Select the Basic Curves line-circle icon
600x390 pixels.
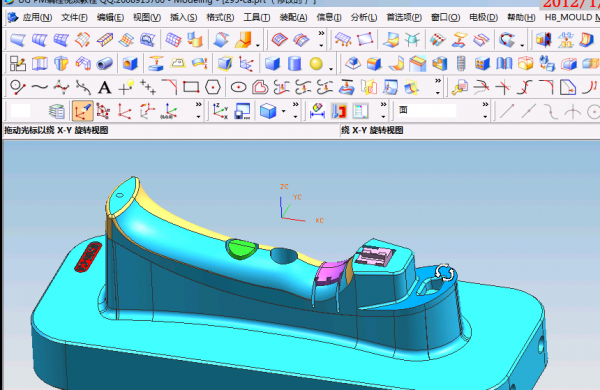(x=18, y=87)
